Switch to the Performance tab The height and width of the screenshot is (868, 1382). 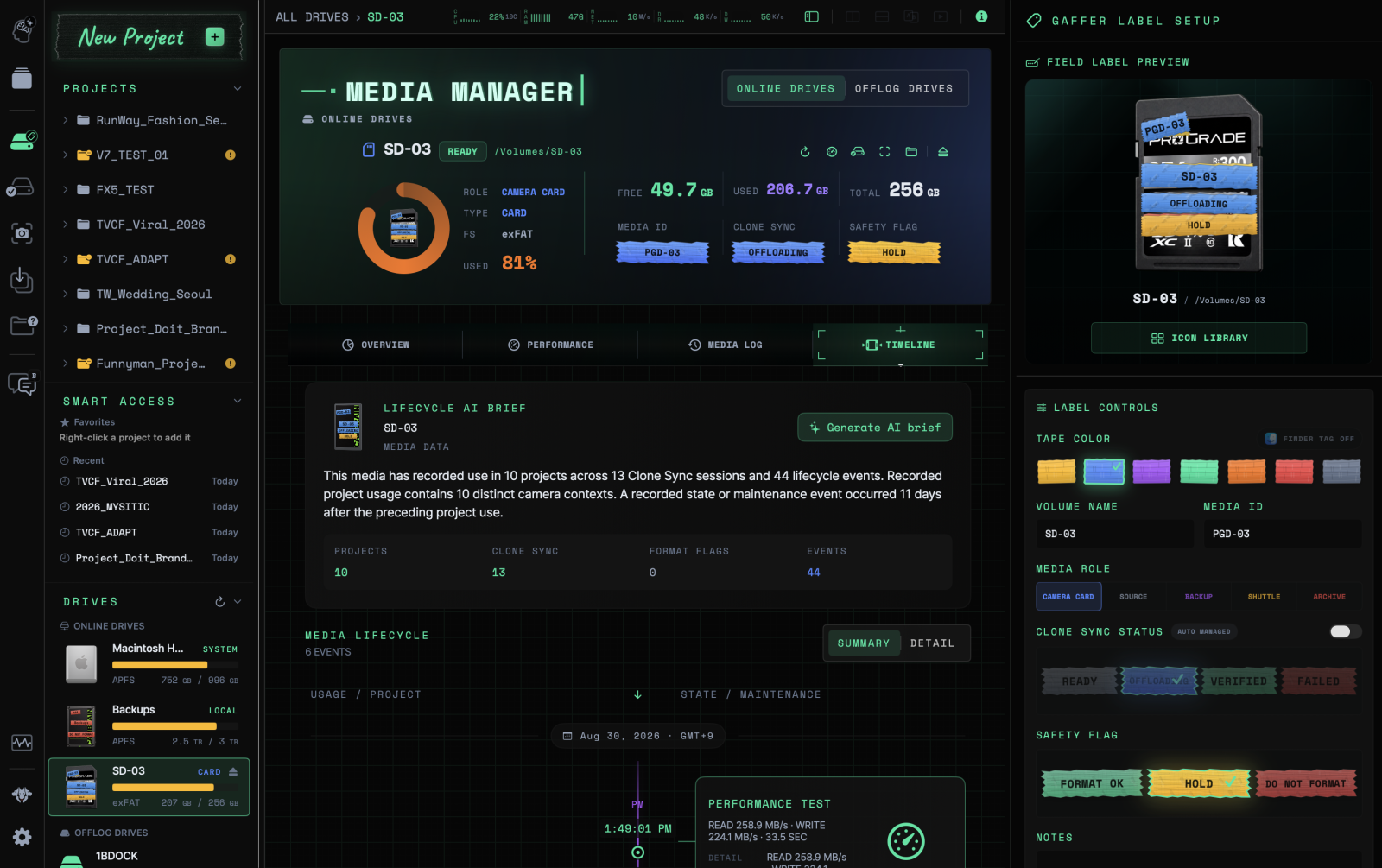pyautogui.click(x=550, y=345)
